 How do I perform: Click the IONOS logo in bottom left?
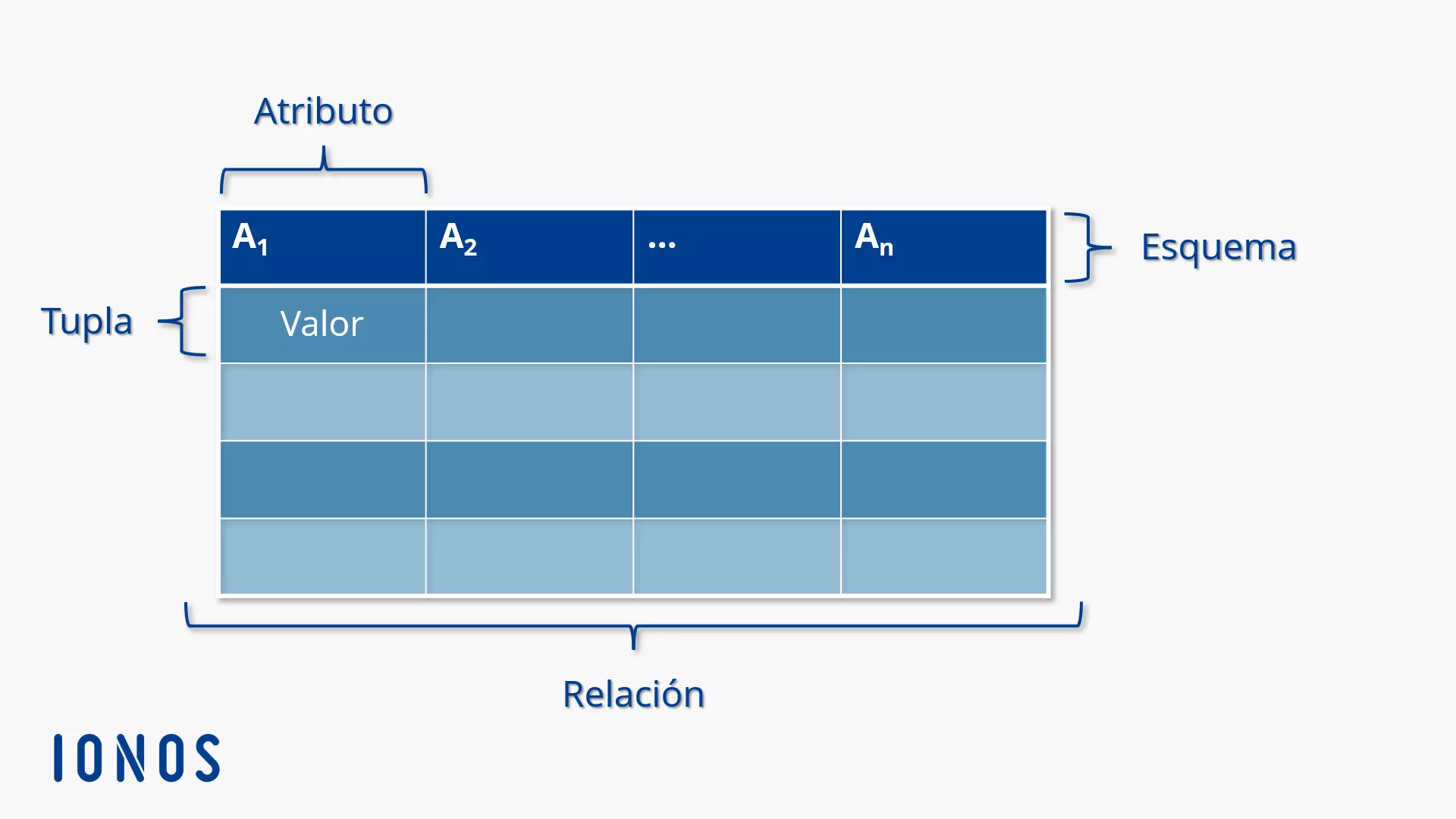[x=138, y=757]
